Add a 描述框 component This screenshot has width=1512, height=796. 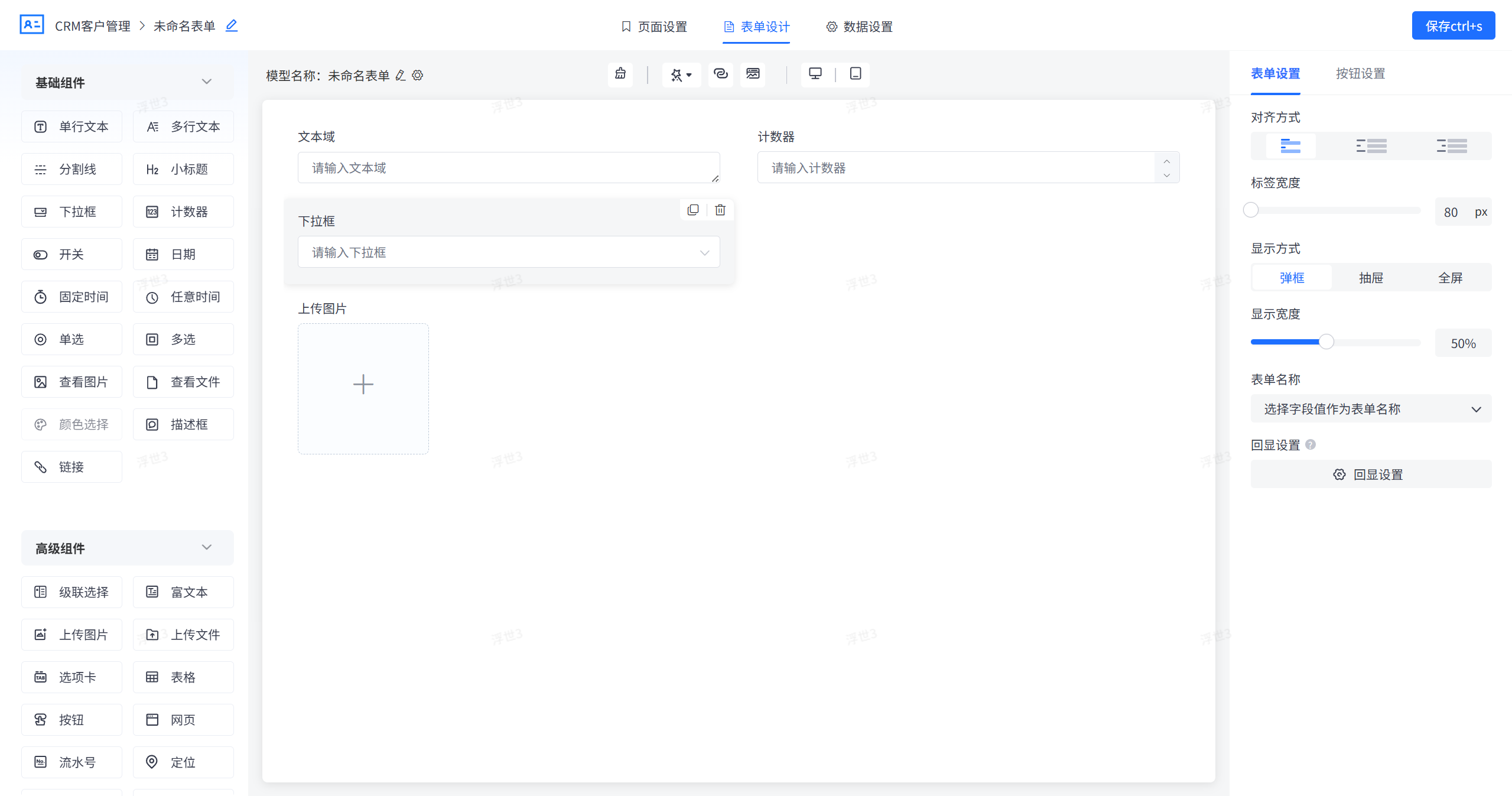[184, 424]
